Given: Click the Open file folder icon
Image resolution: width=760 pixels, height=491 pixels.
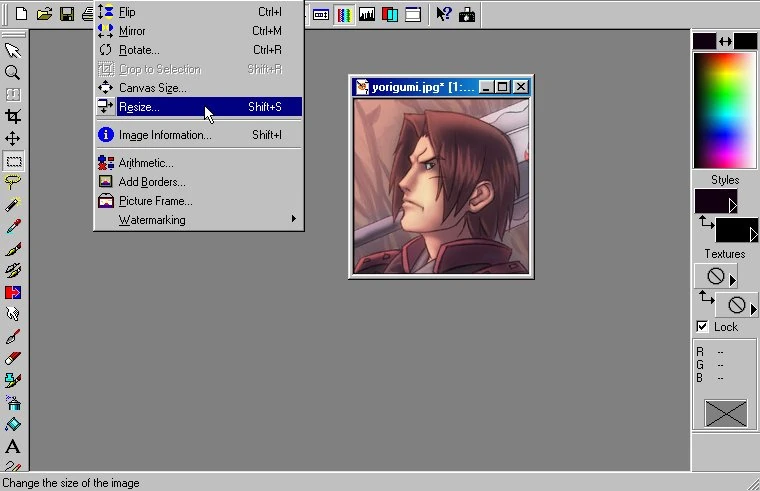Looking at the screenshot, I should pos(44,14).
